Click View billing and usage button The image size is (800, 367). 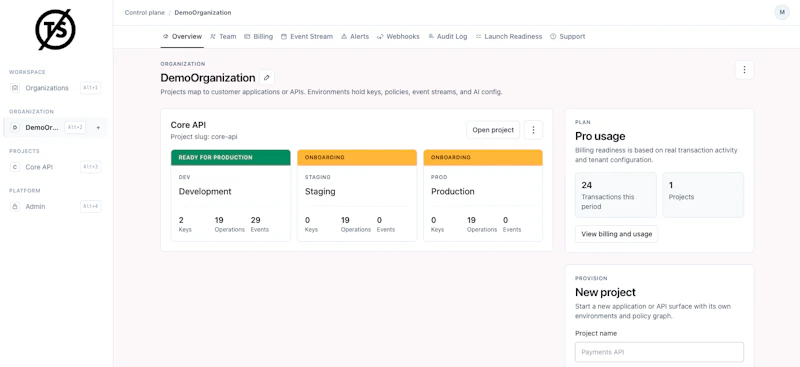616,234
